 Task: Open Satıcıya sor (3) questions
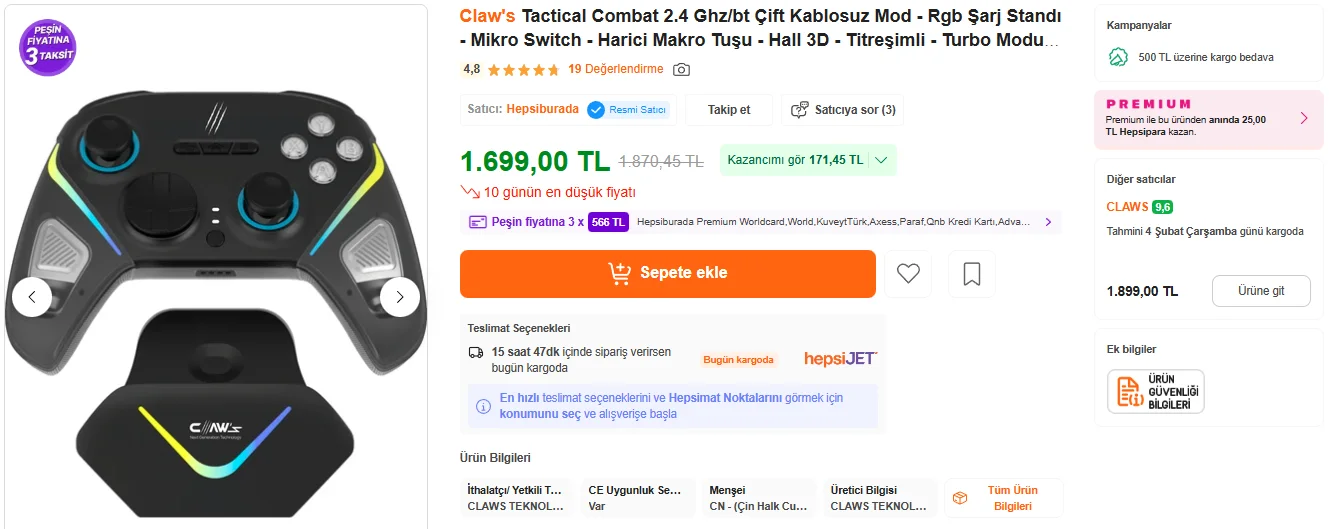844,110
